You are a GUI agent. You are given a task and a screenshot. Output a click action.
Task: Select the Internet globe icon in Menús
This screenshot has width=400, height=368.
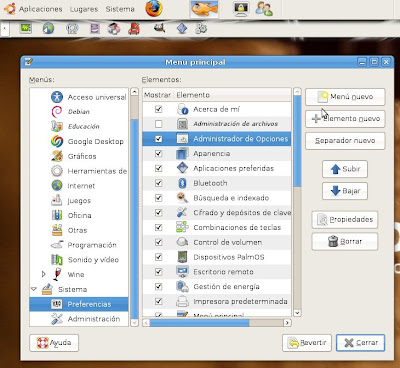(x=57, y=185)
